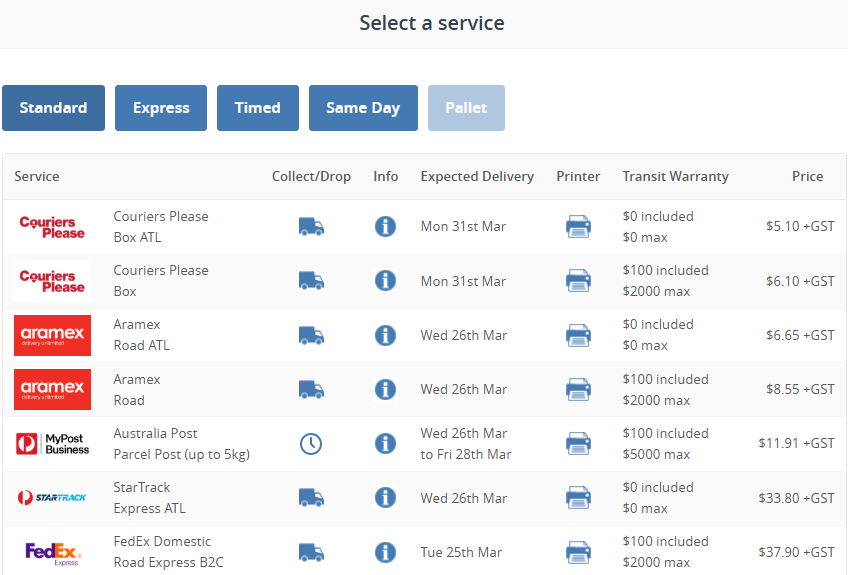Viewport: 848px width, 575px height.
Task: Click printer icon for Aramex Road $8.55
Action: [578, 389]
